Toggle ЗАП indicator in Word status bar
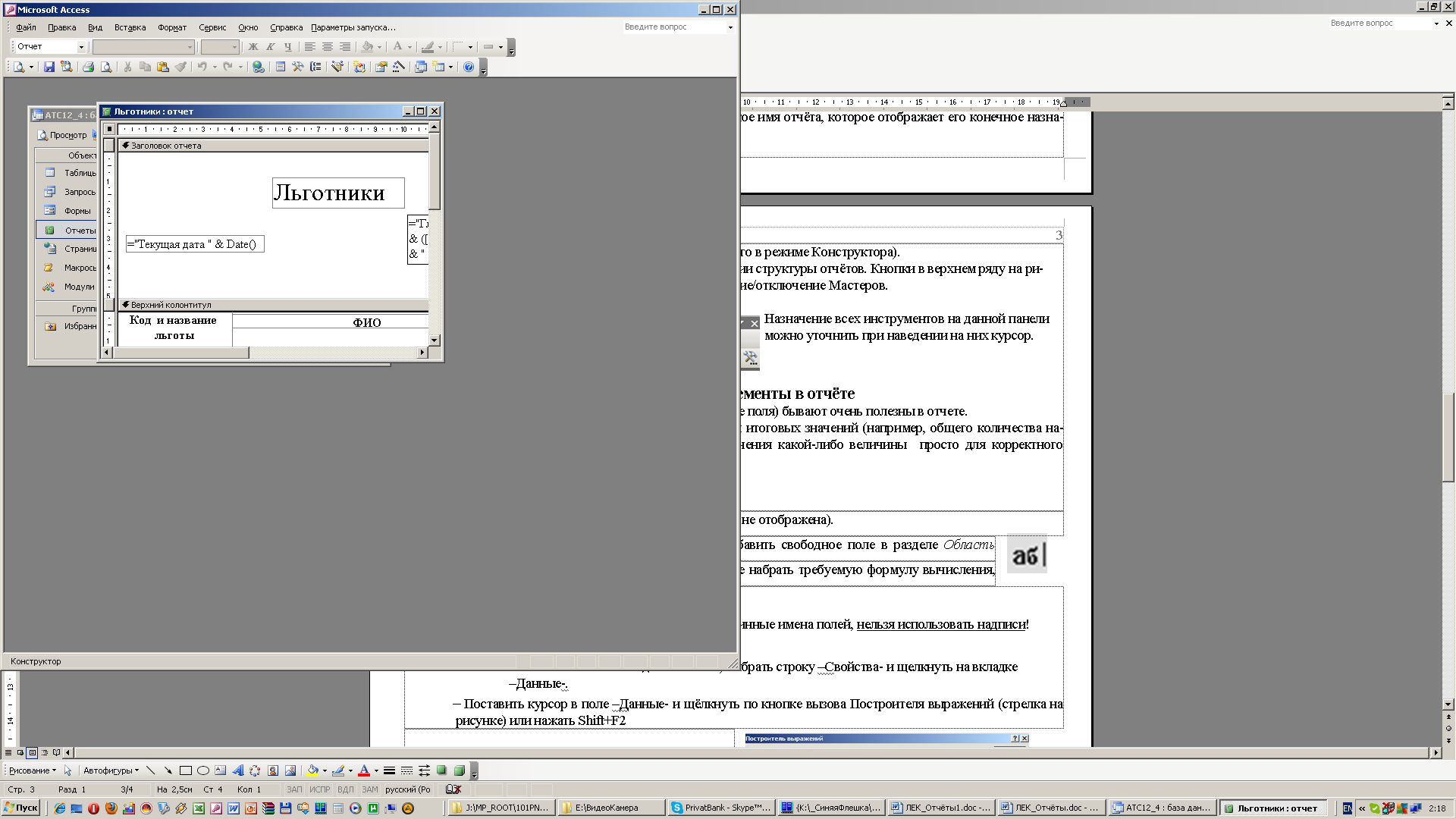This screenshot has width=1456, height=819. (294, 789)
